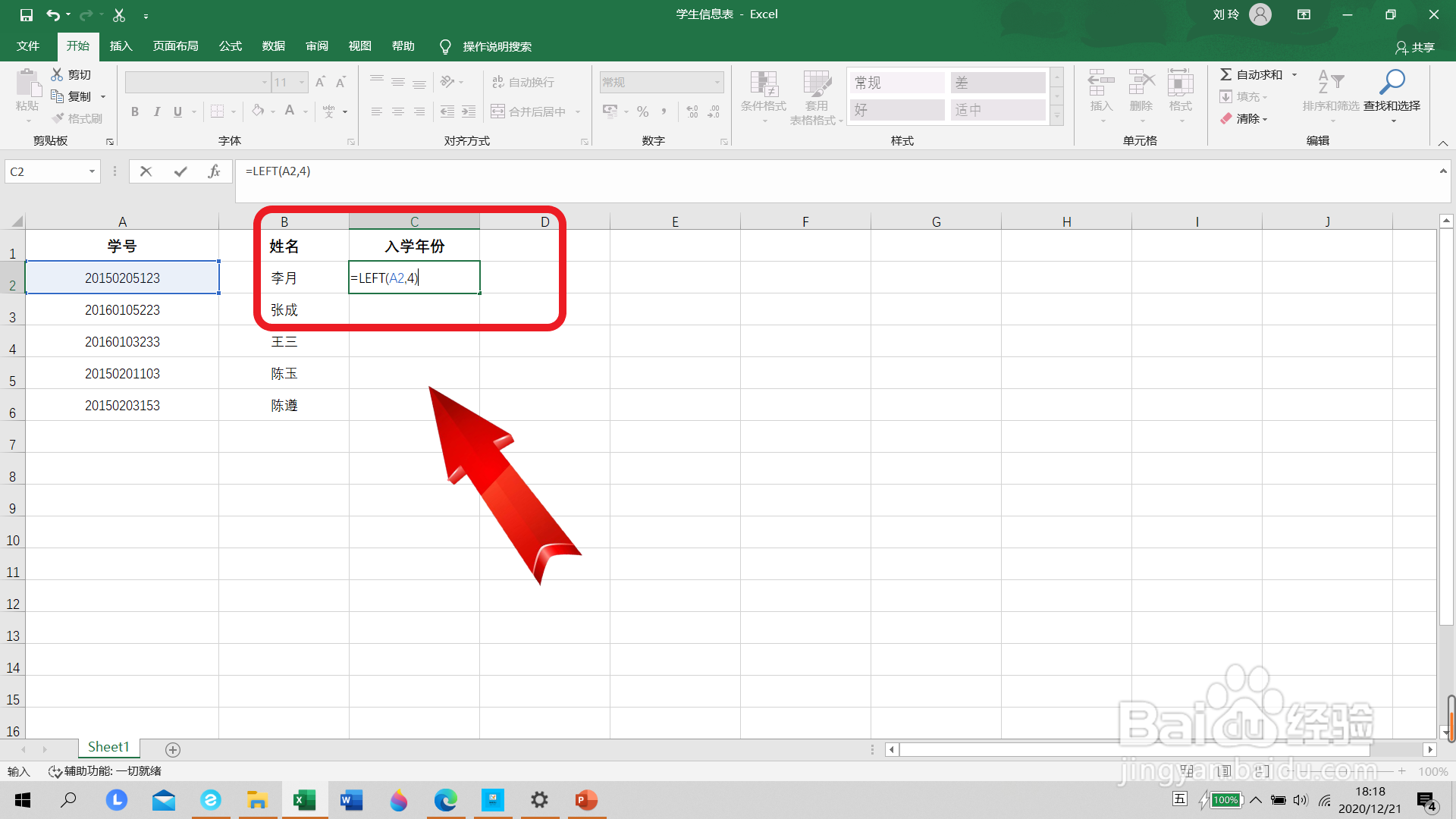Toggle Underline formatting

pos(177,111)
